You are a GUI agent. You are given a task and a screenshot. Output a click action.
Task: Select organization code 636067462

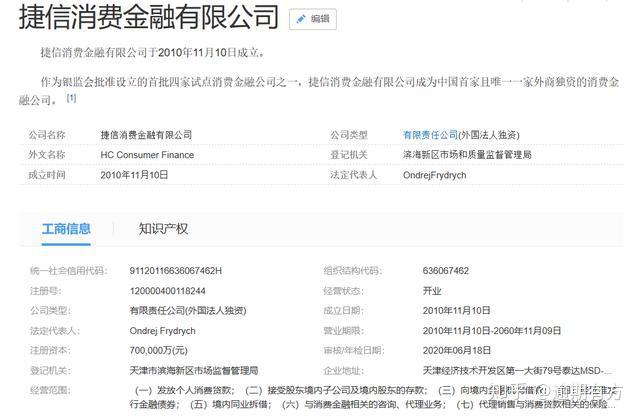pos(446,271)
